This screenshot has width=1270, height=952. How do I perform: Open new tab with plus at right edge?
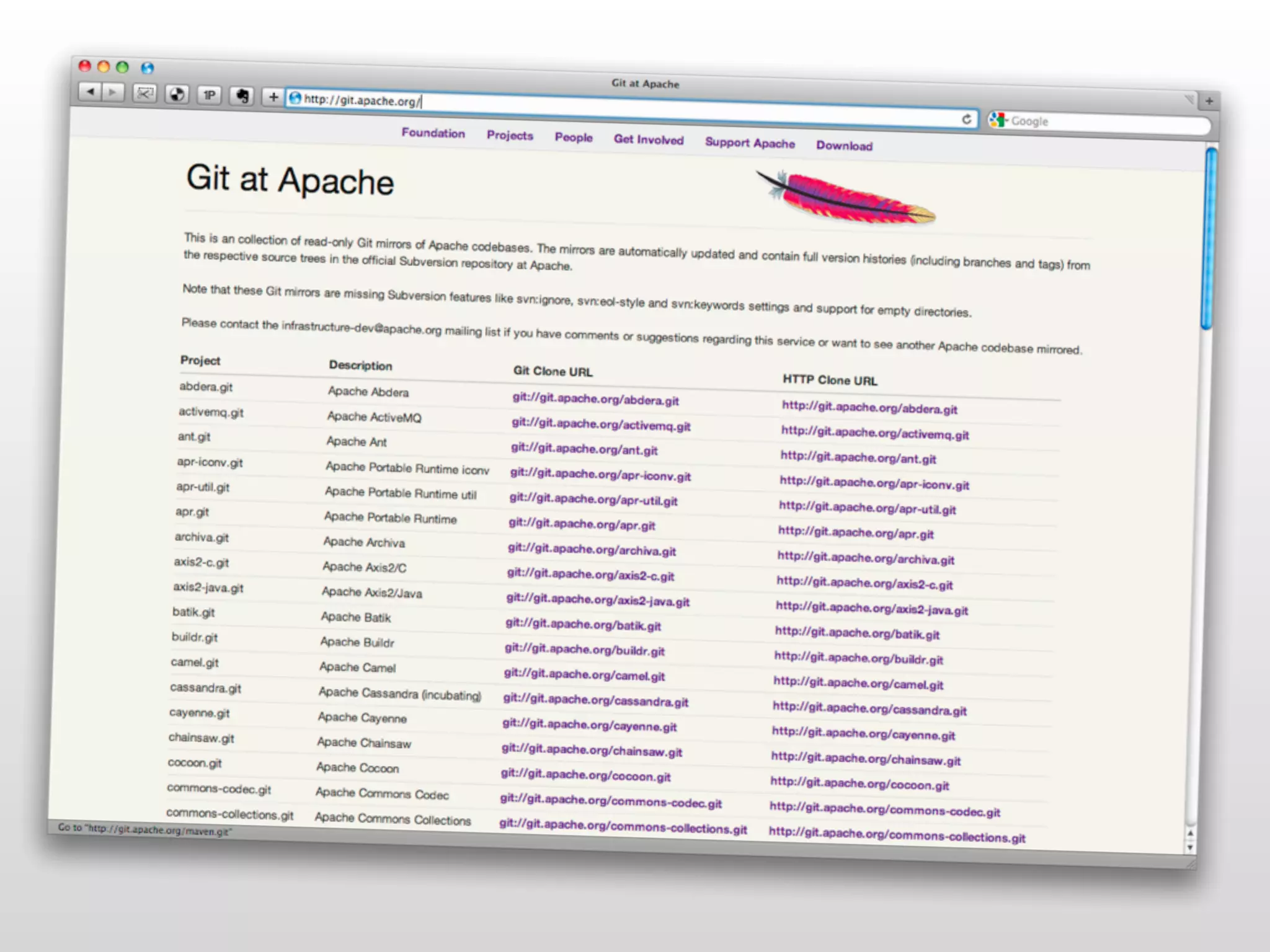click(x=1209, y=100)
